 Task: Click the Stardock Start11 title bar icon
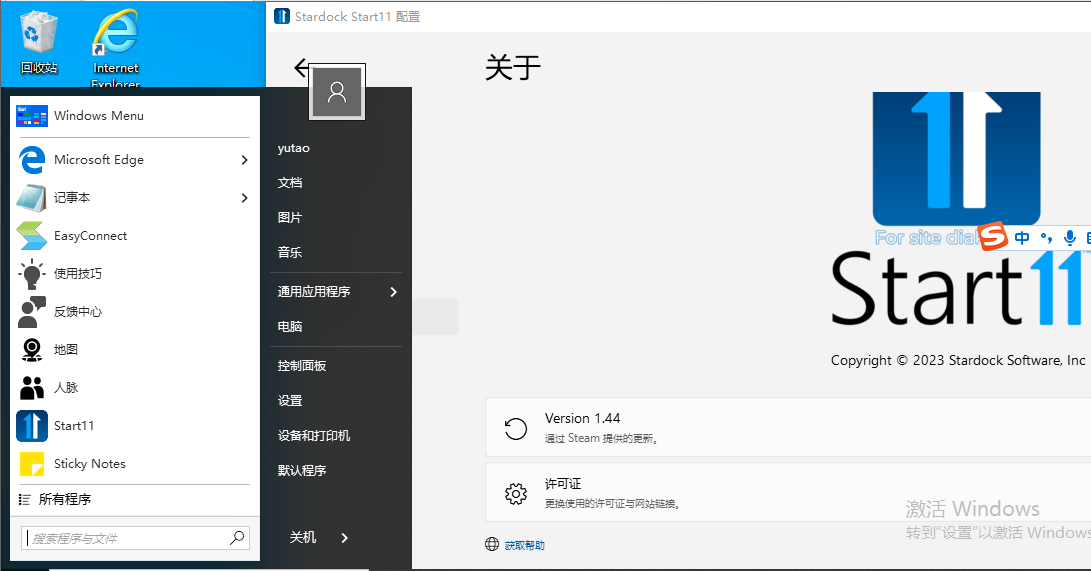[282, 16]
